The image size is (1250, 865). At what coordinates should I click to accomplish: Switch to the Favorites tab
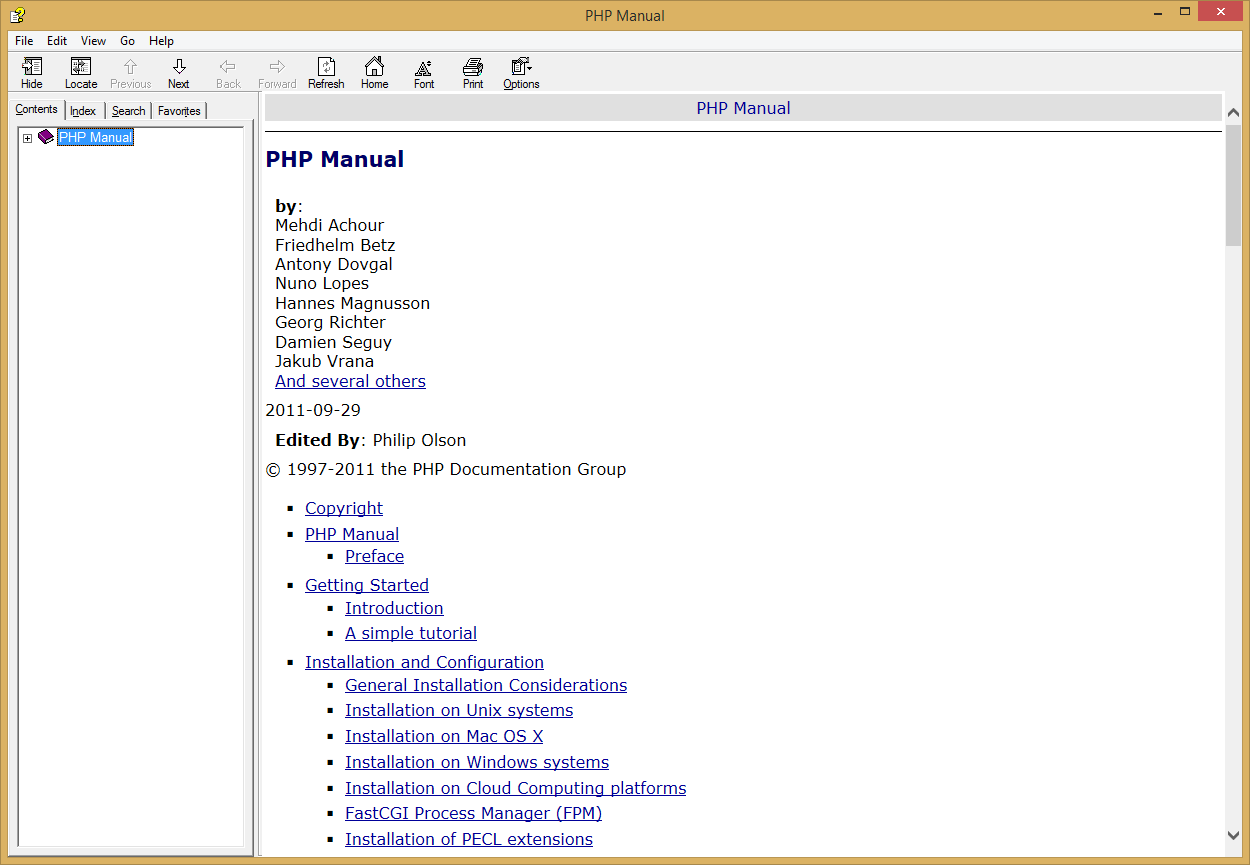point(179,111)
